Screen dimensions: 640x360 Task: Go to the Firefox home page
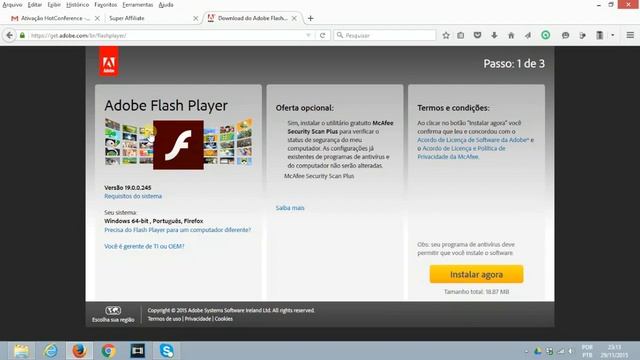coord(511,36)
